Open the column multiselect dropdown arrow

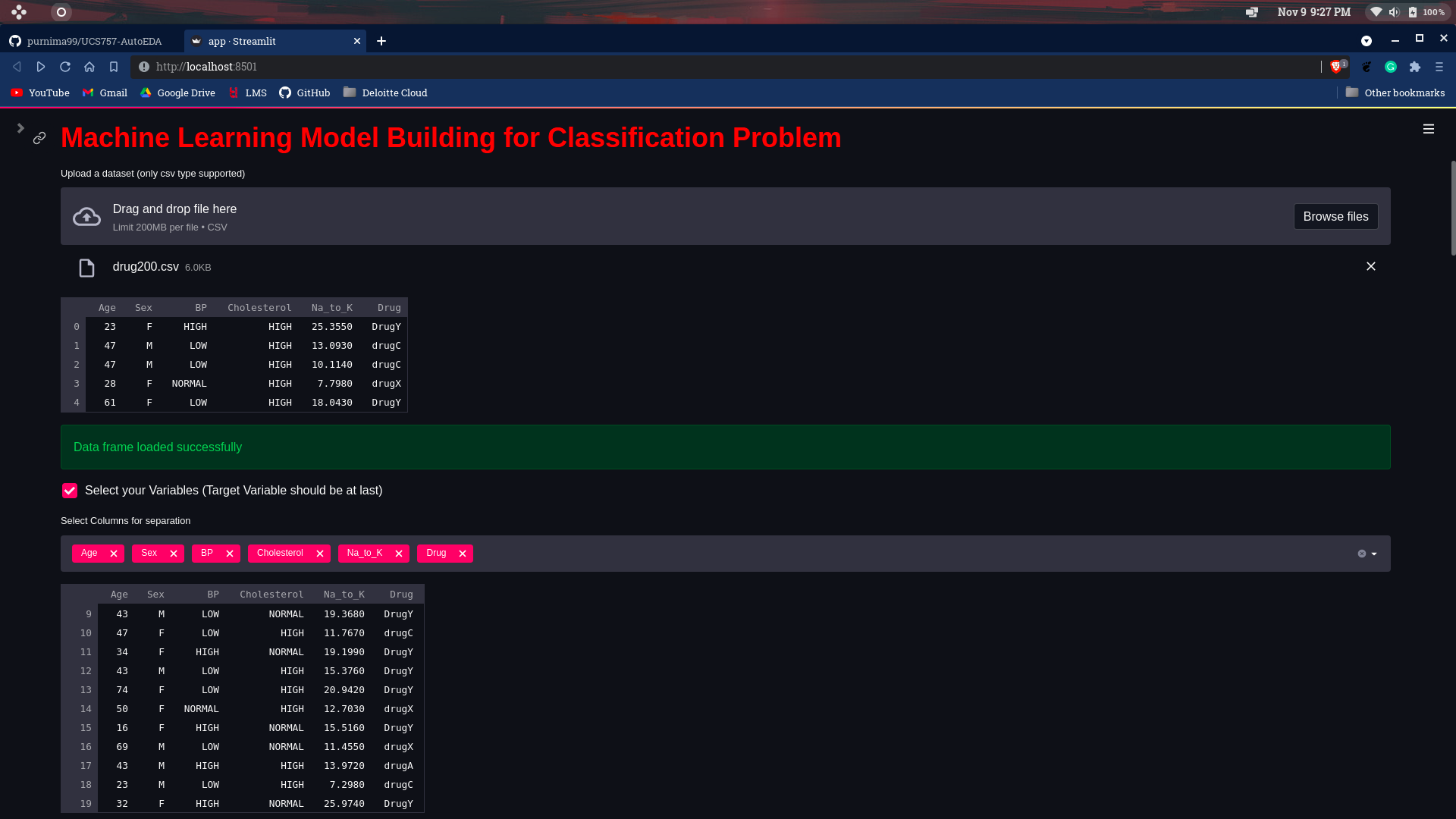coord(1374,554)
